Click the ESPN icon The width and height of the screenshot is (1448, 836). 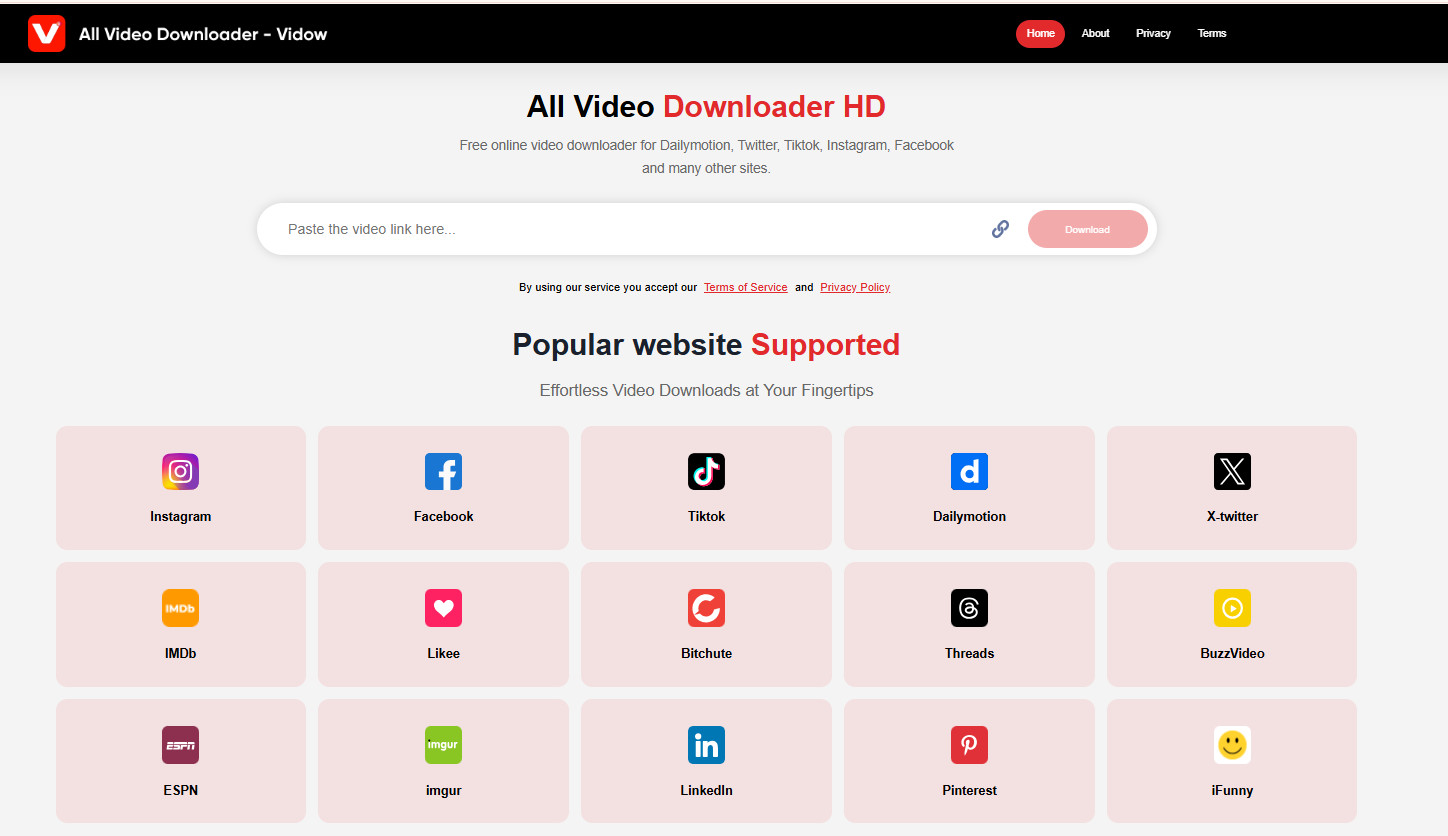(181, 745)
